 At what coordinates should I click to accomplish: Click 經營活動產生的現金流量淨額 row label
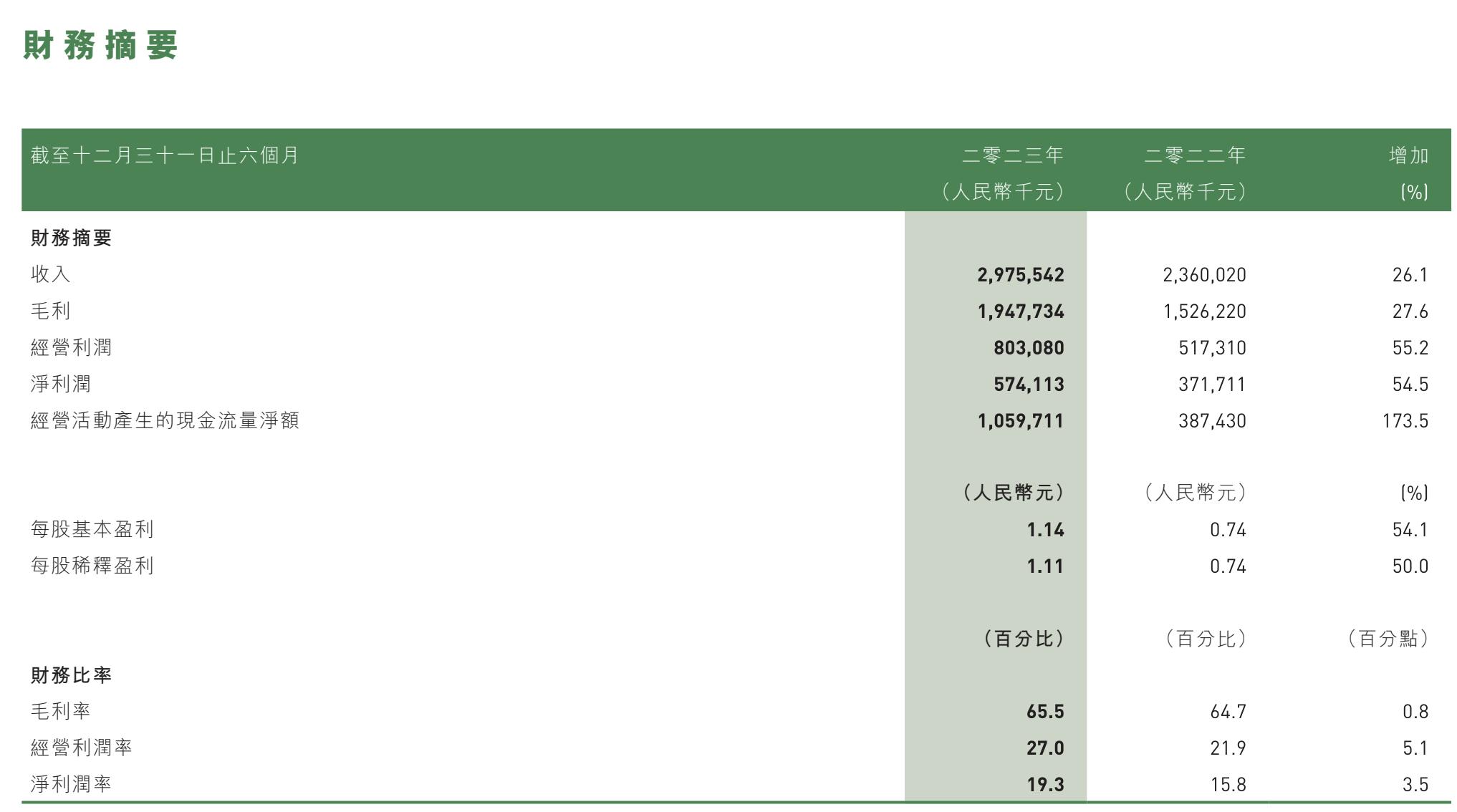165,420
